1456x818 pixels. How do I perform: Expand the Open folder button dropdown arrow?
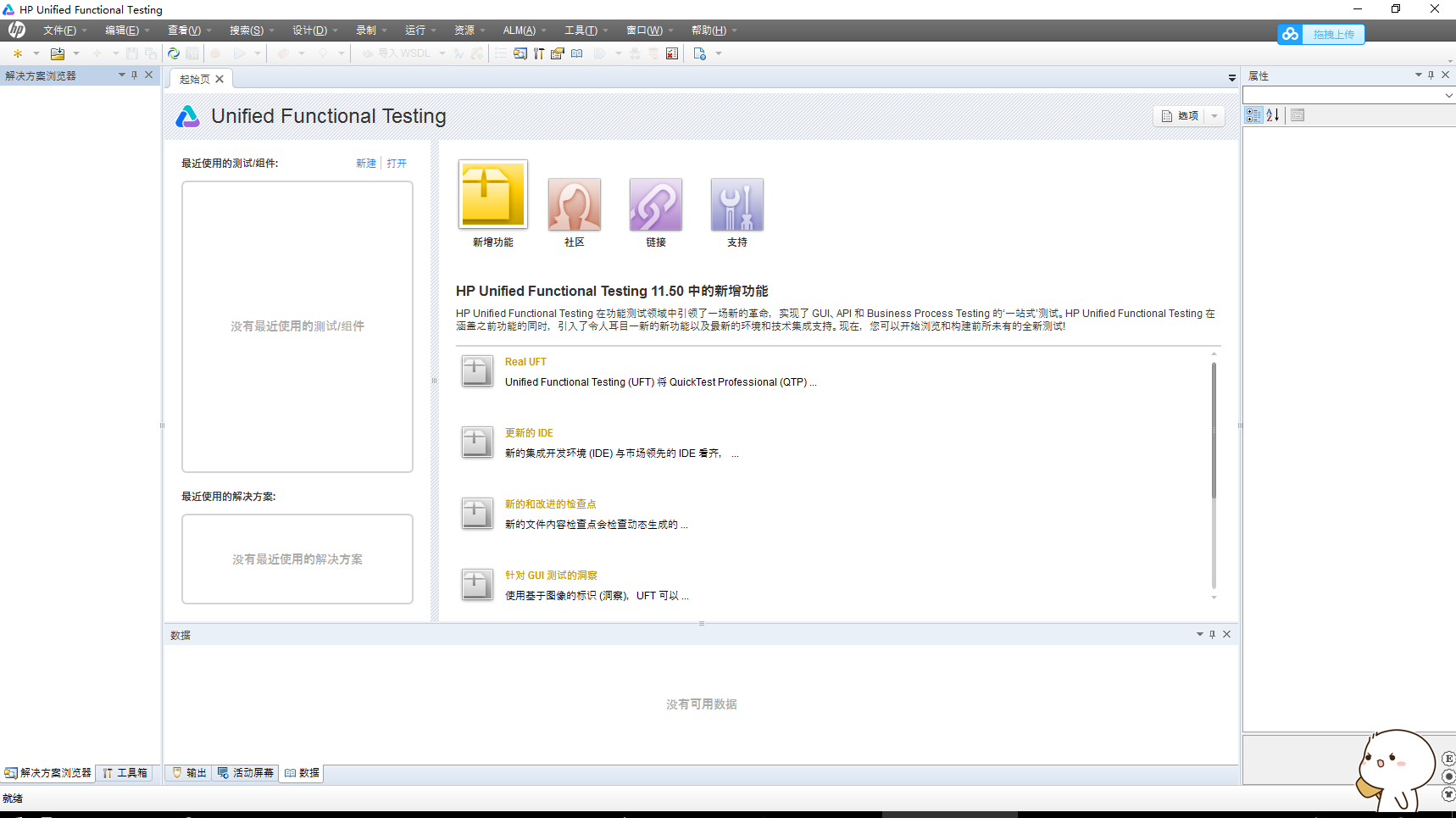click(76, 53)
